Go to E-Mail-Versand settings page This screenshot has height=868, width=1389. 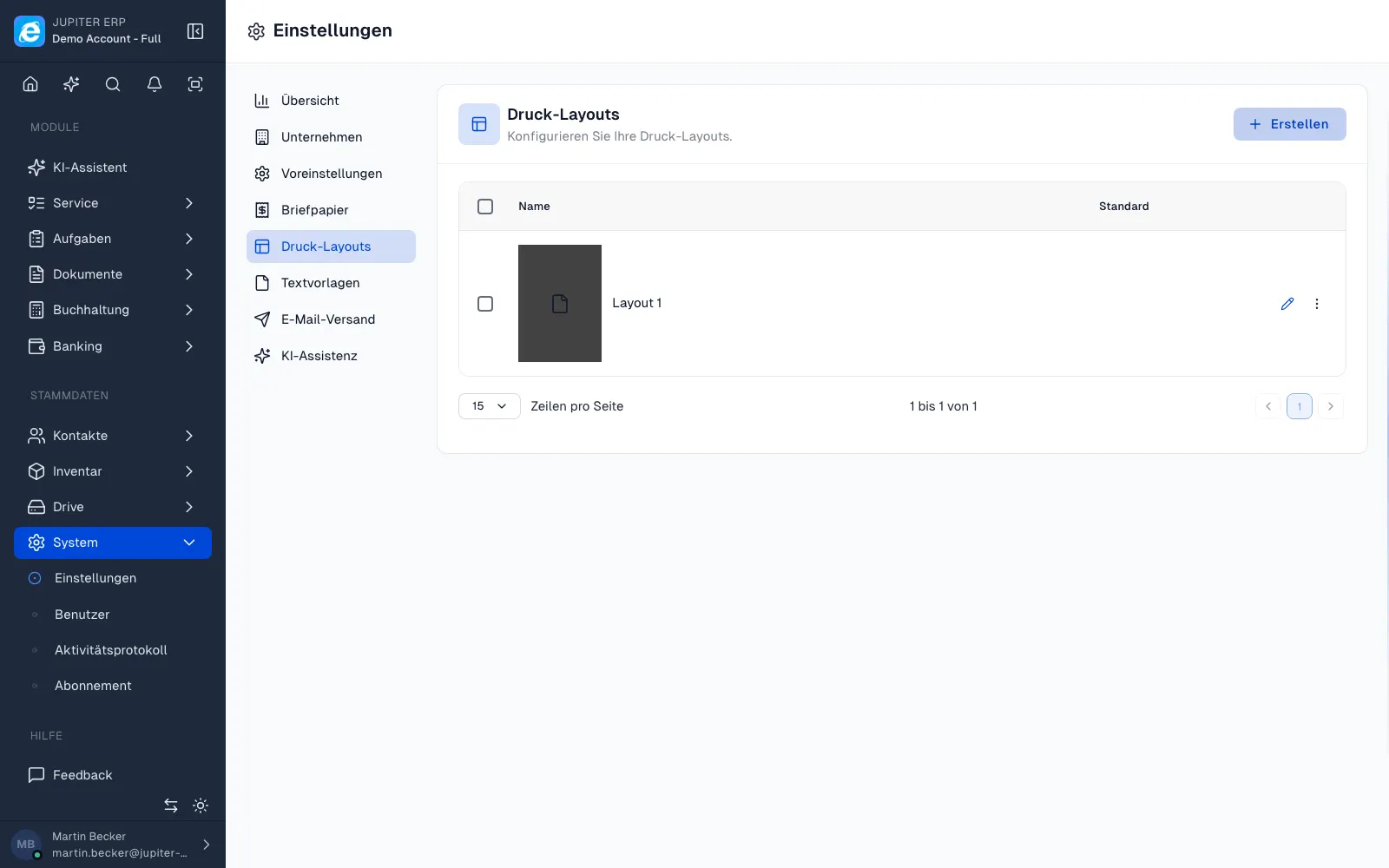(x=331, y=319)
